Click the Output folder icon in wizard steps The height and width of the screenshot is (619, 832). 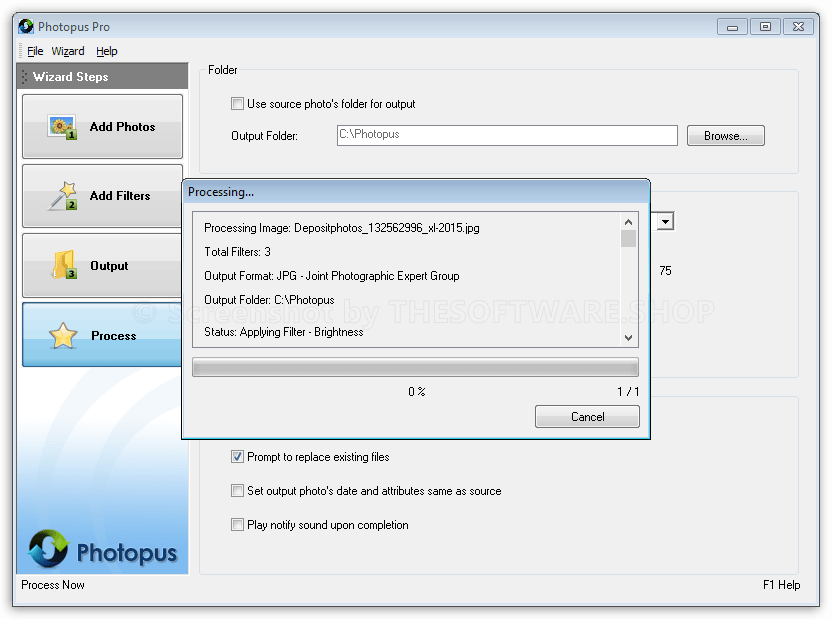(64, 265)
